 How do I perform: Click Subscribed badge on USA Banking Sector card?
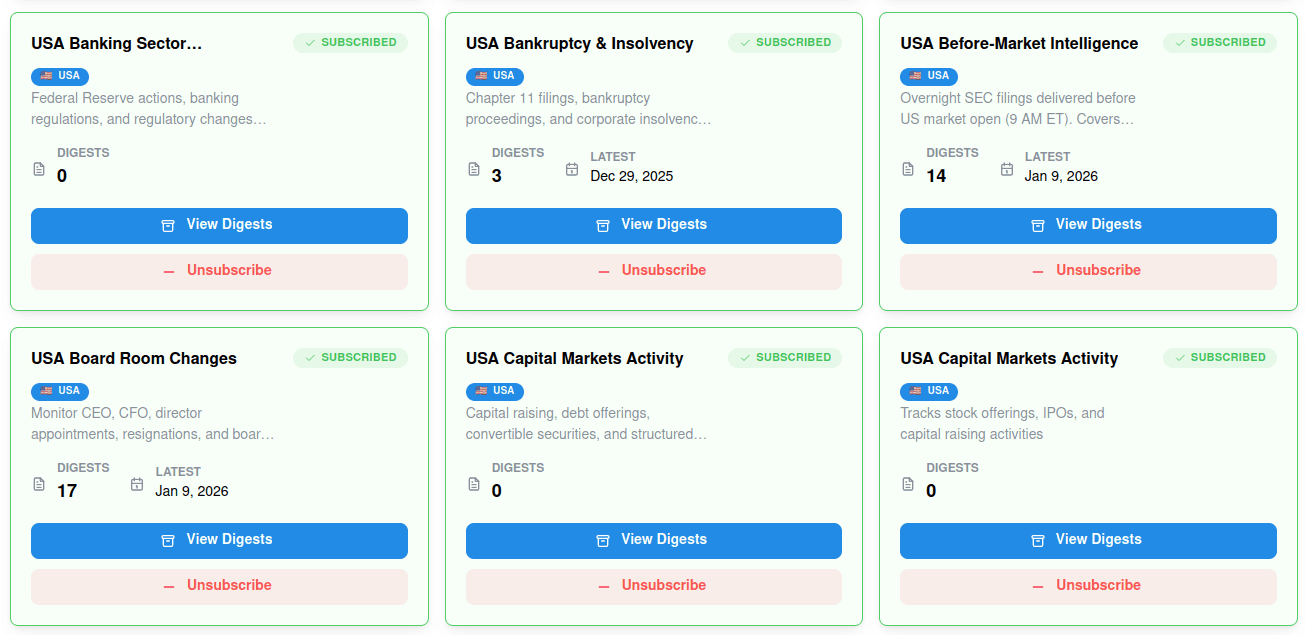coord(350,43)
